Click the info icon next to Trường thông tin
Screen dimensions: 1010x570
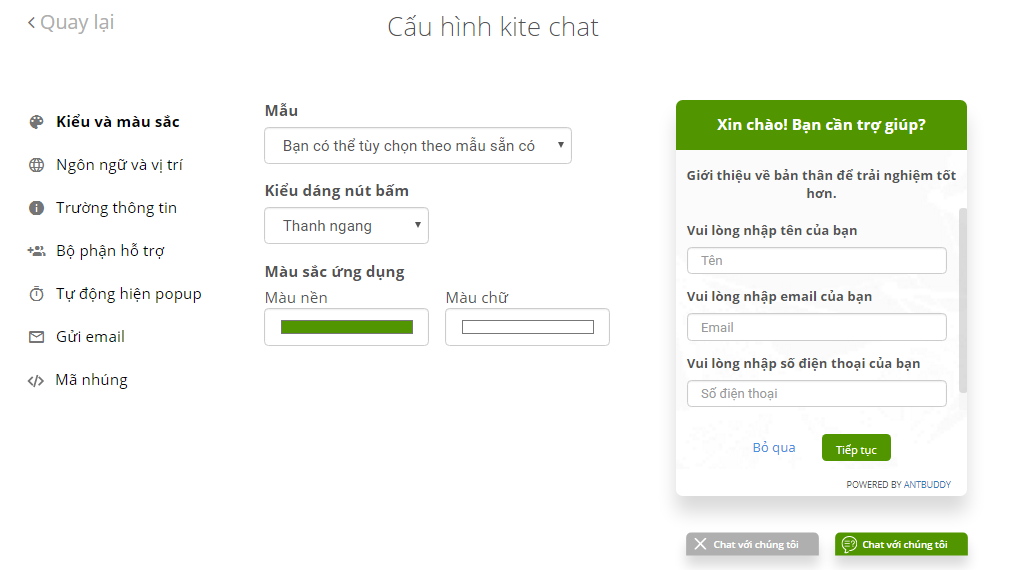[36, 208]
